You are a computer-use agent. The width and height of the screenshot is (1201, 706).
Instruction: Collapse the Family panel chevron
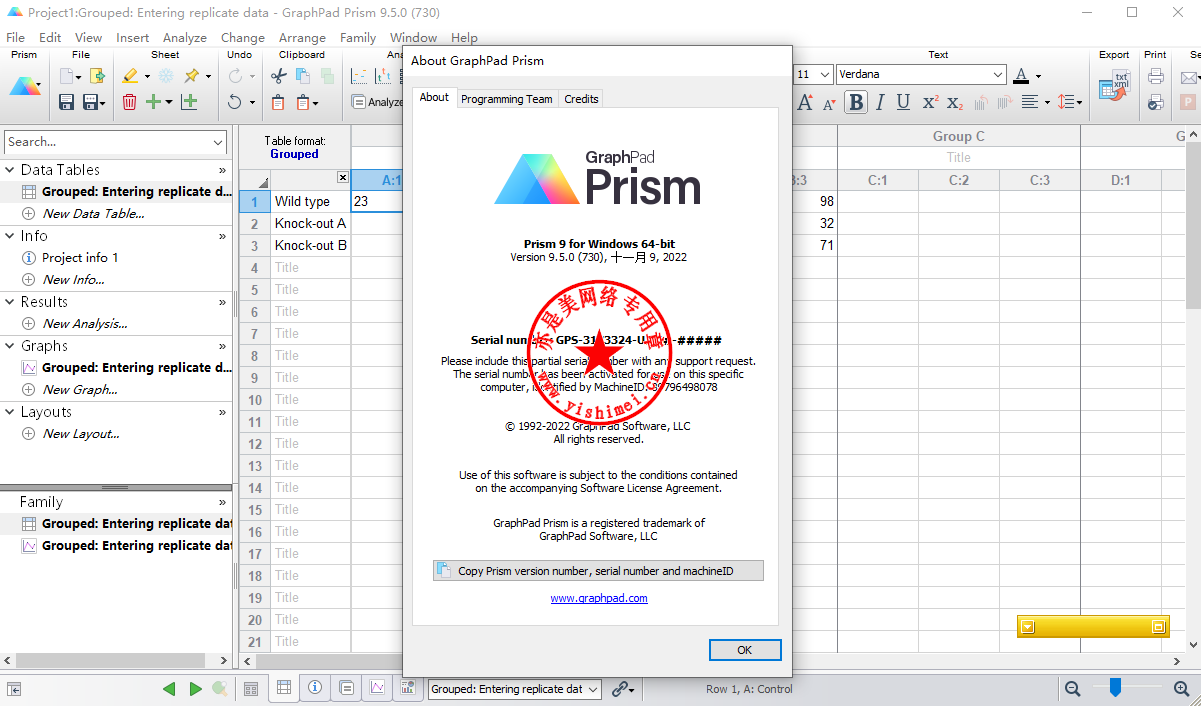[222, 502]
